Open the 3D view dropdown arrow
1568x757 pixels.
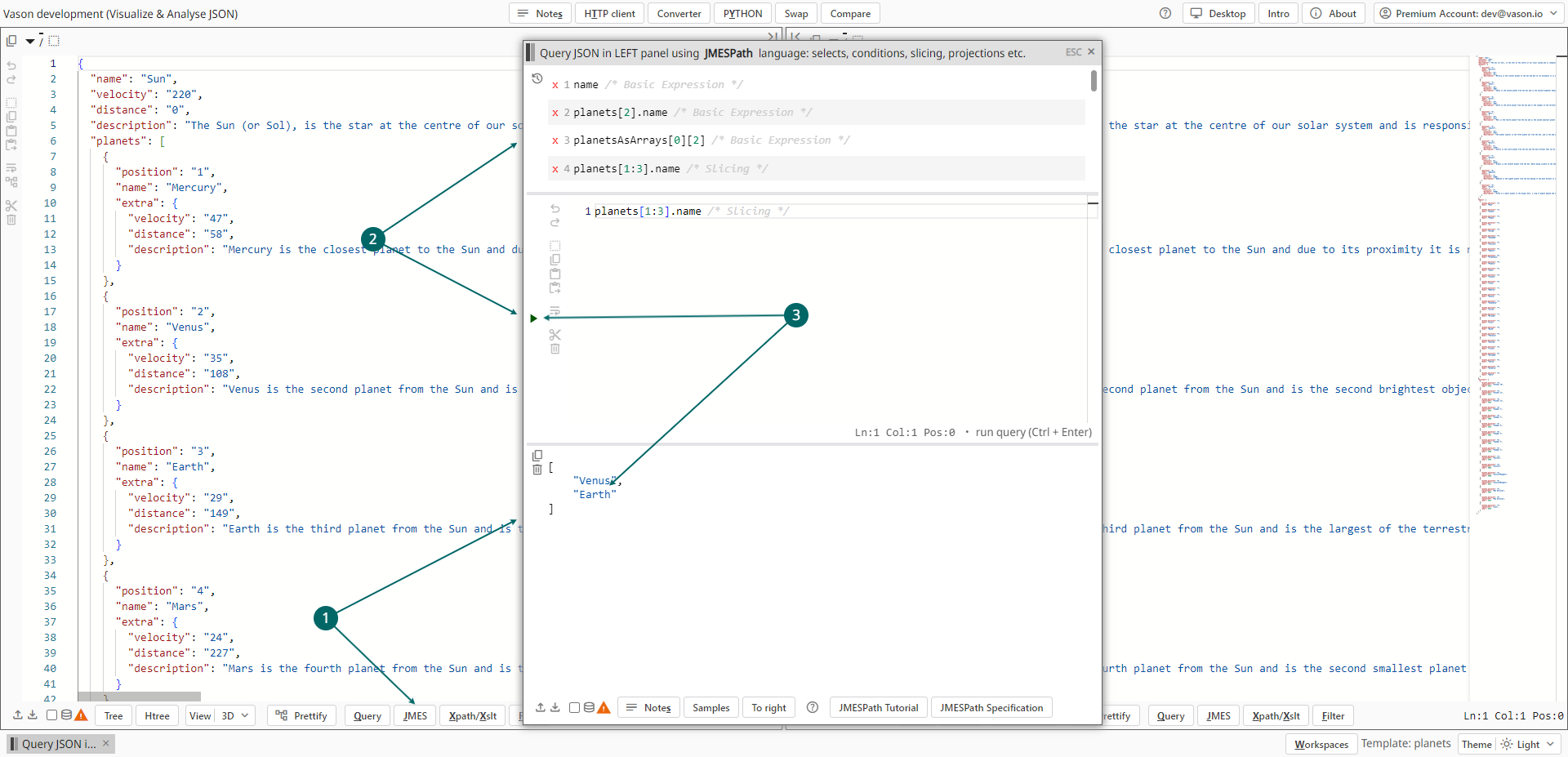click(x=244, y=715)
